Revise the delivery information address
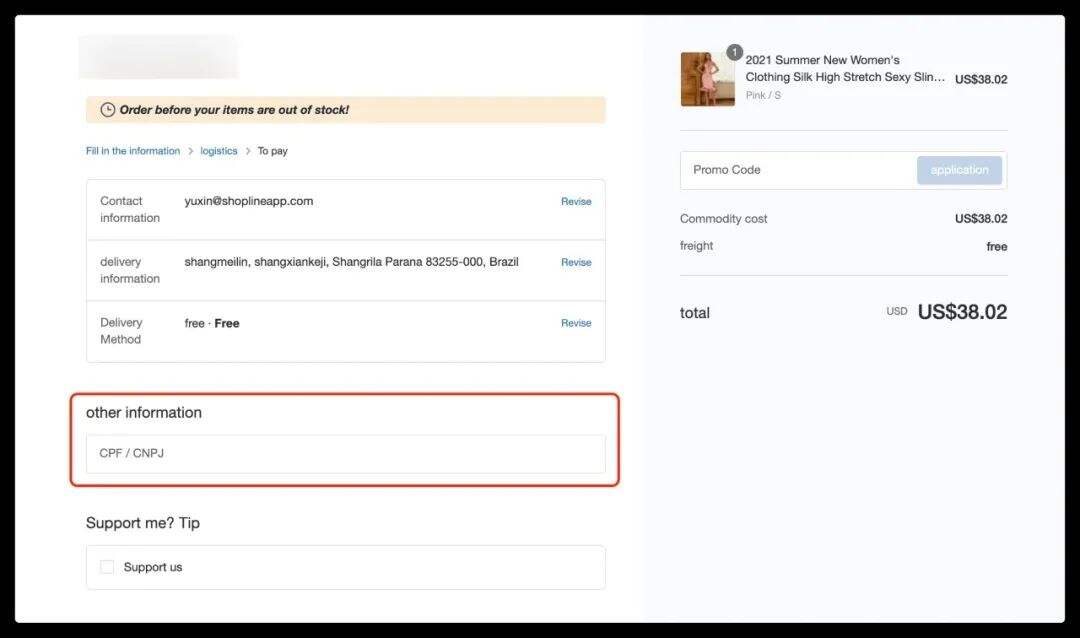This screenshot has width=1080, height=638. coord(576,262)
